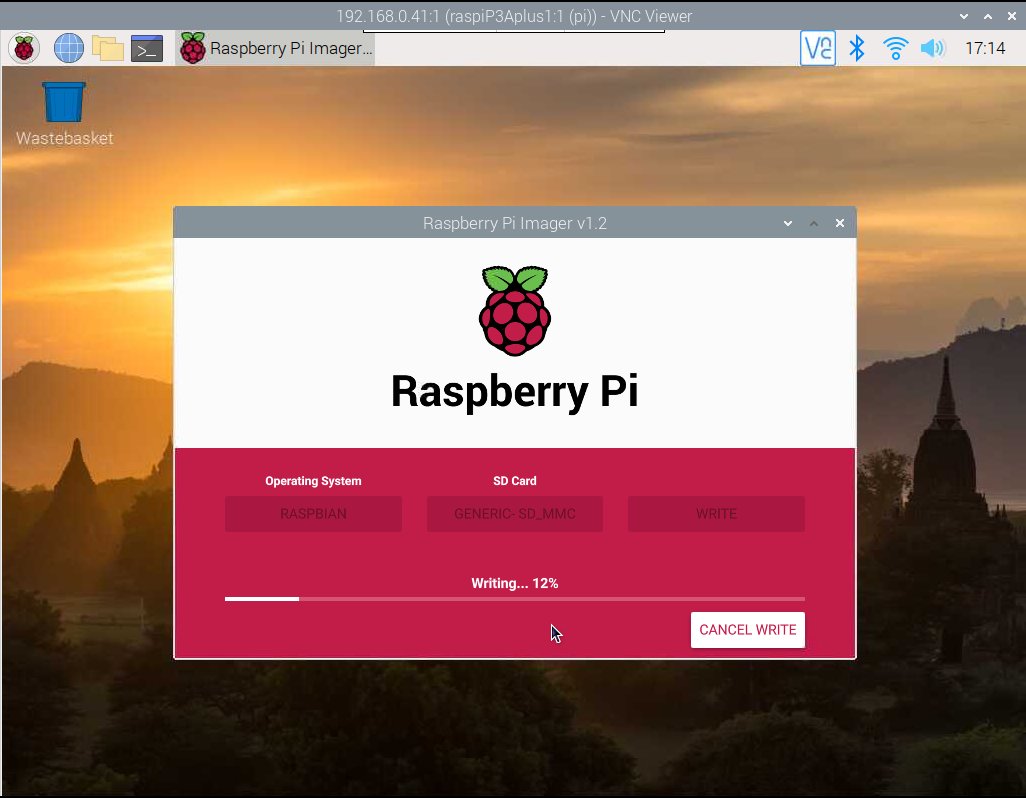The height and width of the screenshot is (798, 1026).
Task: Open the Bluetooth tray menu
Action: [x=857, y=48]
